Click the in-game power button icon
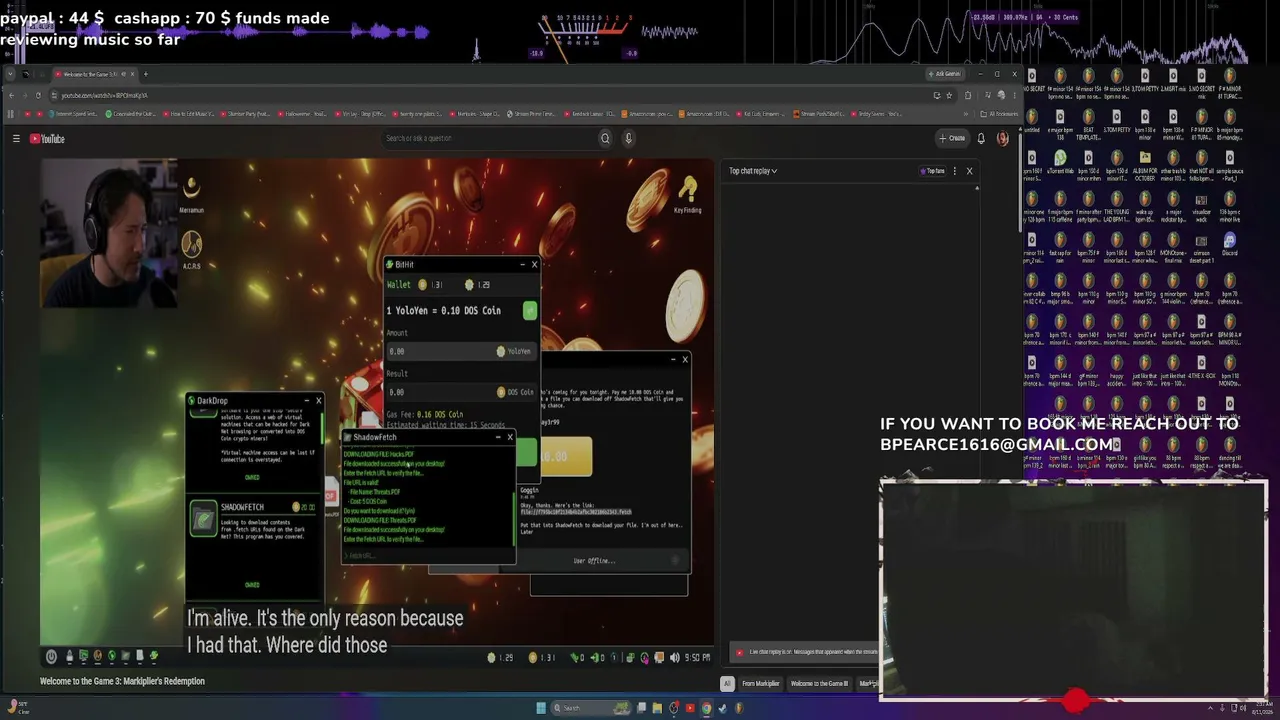Image resolution: width=1280 pixels, height=720 pixels. click(x=51, y=657)
